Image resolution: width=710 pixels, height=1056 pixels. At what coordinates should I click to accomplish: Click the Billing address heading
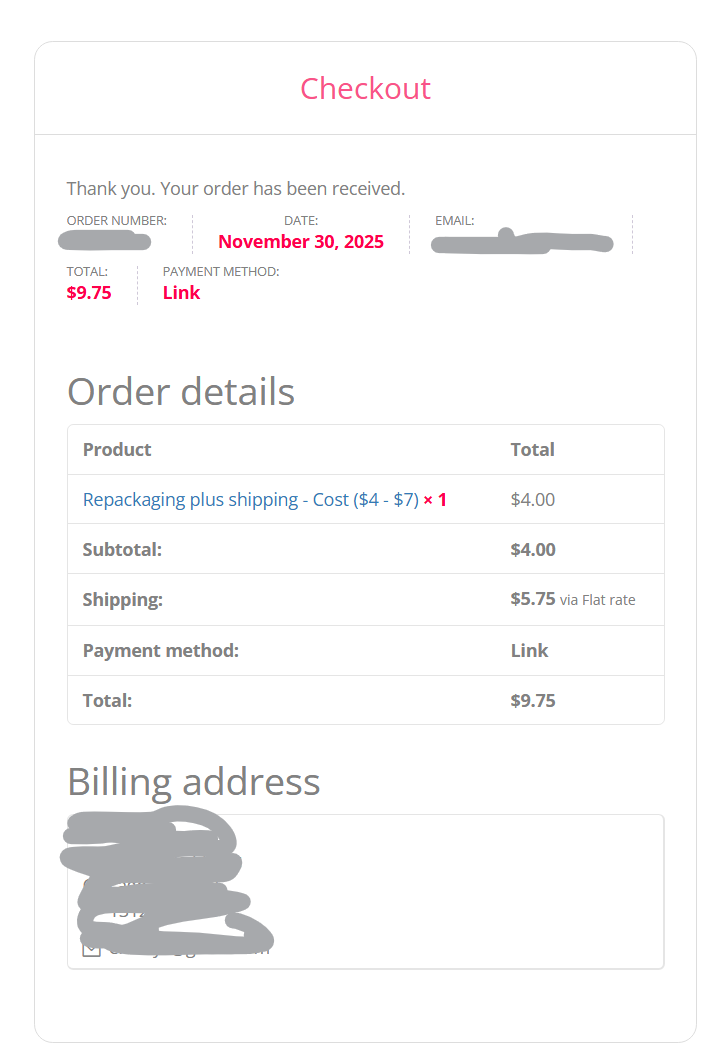coord(193,782)
